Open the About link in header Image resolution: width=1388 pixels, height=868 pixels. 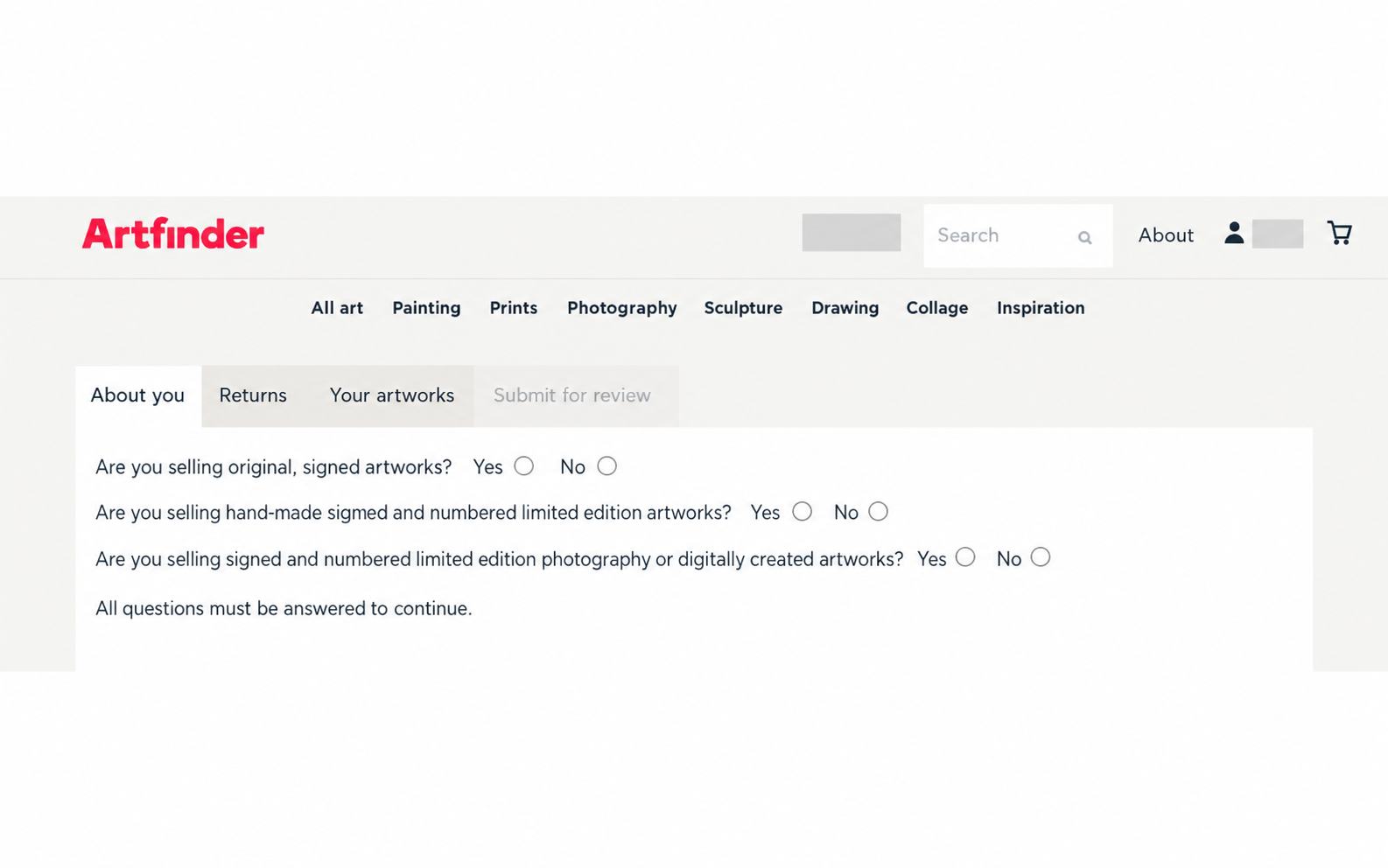(1166, 235)
